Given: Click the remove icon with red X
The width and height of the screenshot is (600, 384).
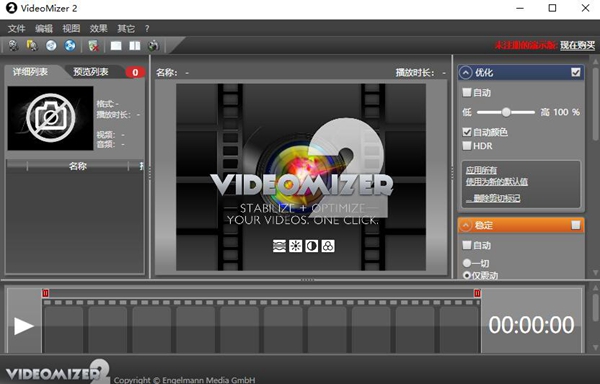Looking at the screenshot, I should [x=93, y=46].
